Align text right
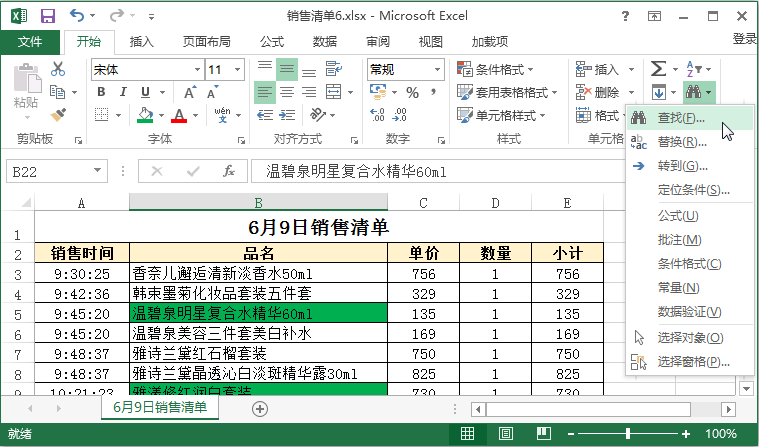Screen dimensions: 759x447 pyautogui.click(x=309, y=92)
